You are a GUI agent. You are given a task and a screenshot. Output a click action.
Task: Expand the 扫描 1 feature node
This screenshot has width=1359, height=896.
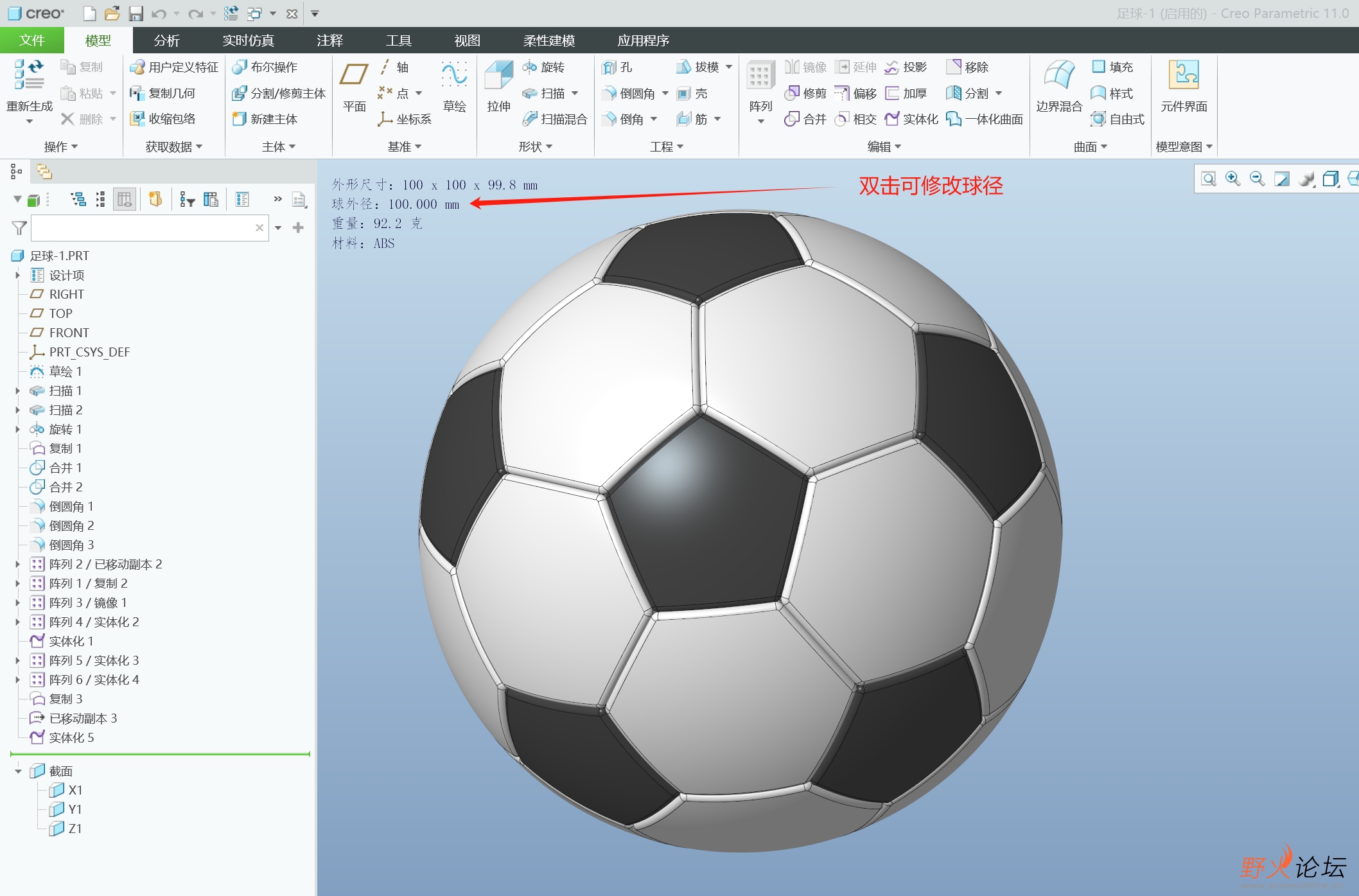(x=18, y=391)
